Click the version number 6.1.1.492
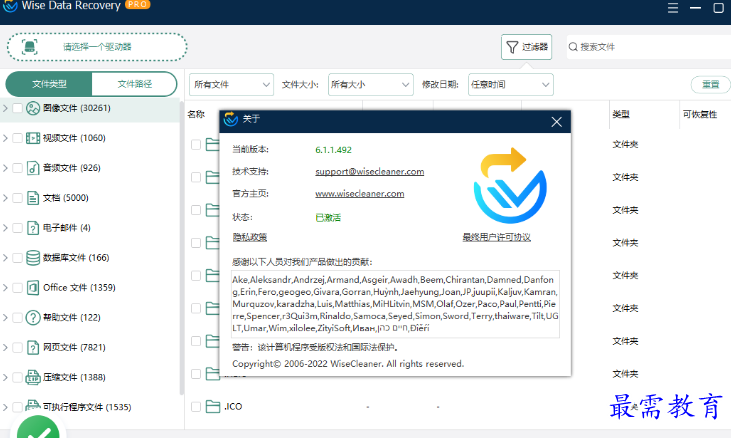 pyautogui.click(x=333, y=150)
